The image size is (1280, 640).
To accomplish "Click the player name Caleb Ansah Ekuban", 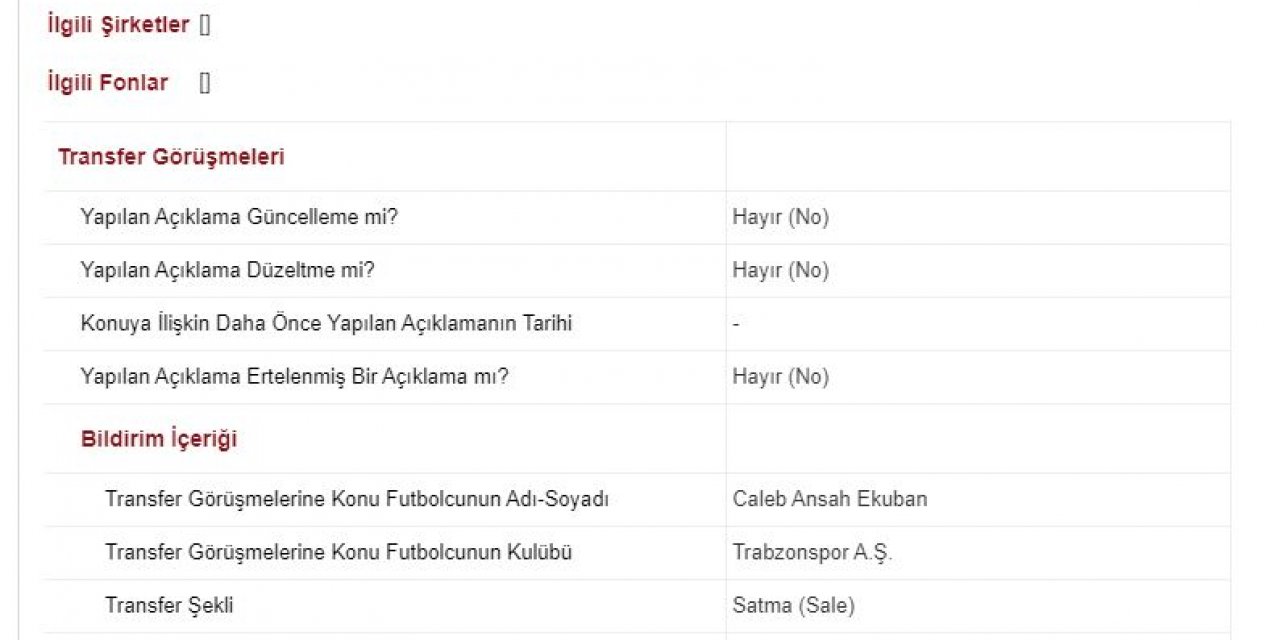I will coord(829,498).
